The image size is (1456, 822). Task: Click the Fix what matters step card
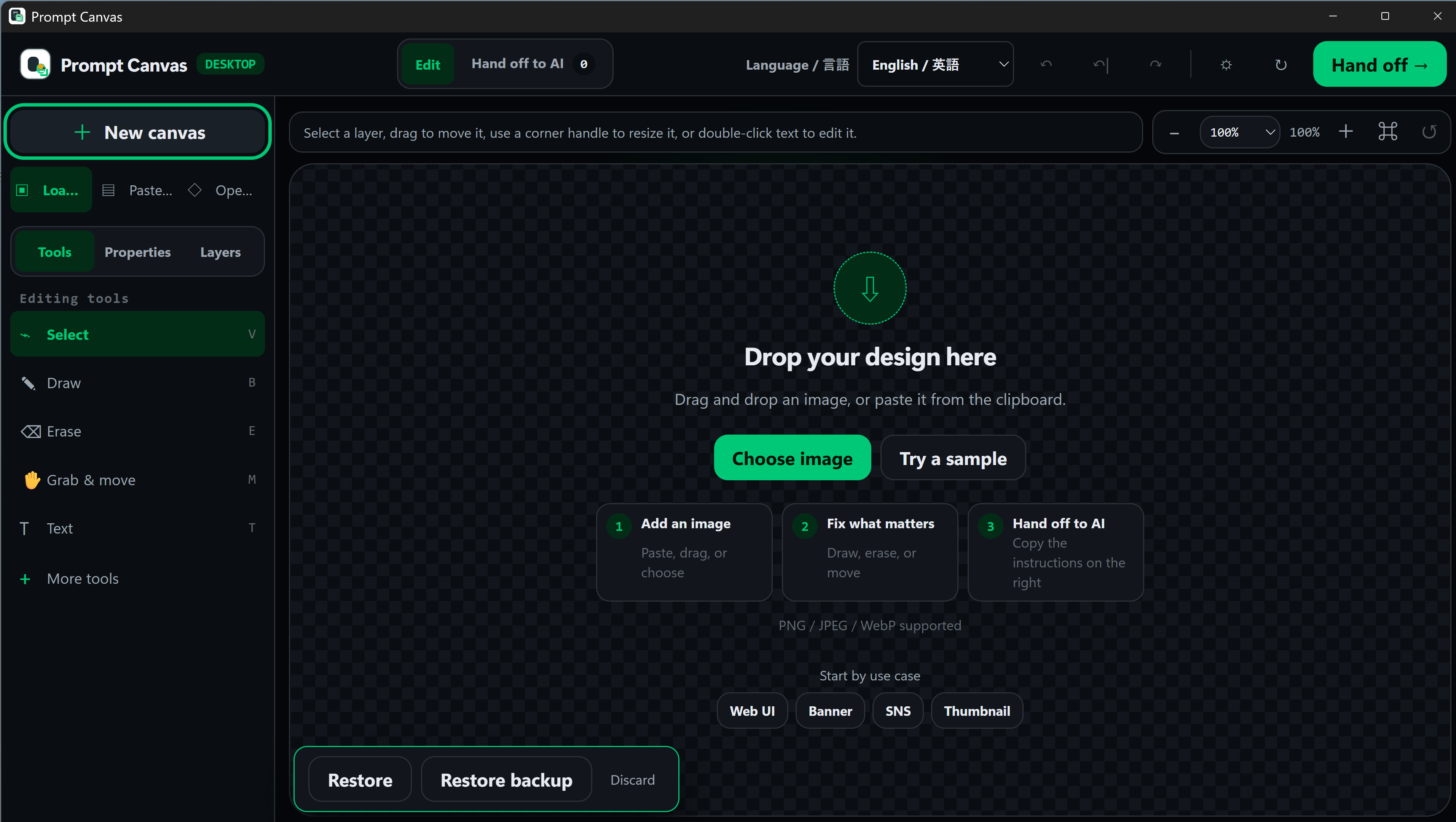[x=870, y=552]
